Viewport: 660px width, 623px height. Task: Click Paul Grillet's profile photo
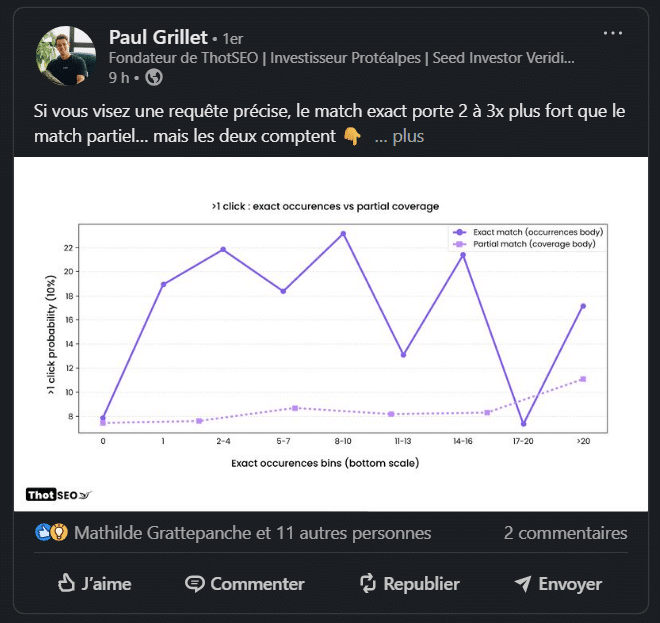coord(66,56)
